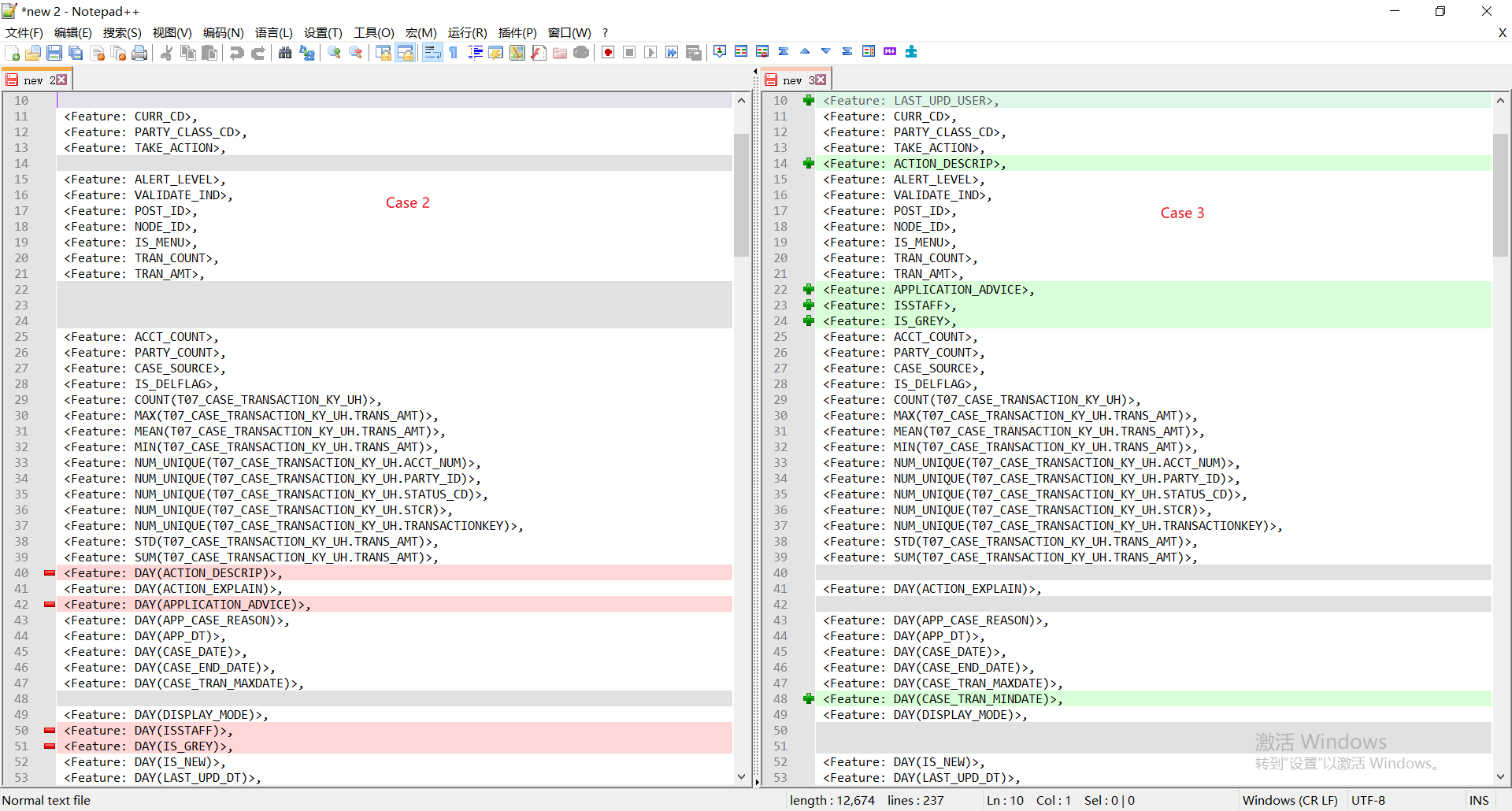Screen dimensions: 1512x811
Task: Run macro multiple times icon
Action: [672, 53]
